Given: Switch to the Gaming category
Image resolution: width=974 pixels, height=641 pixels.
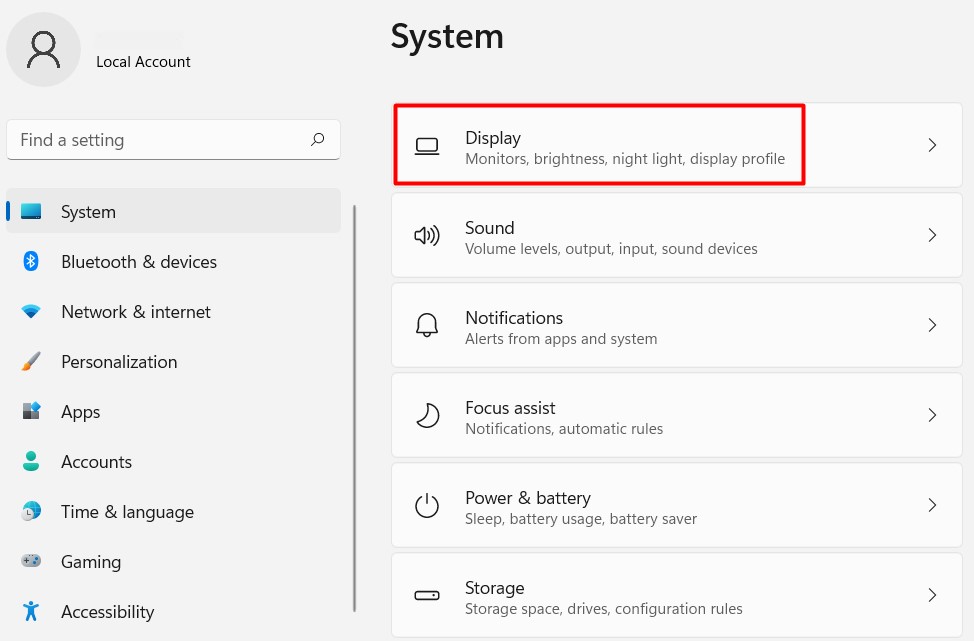Looking at the screenshot, I should click(x=90, y=562).
